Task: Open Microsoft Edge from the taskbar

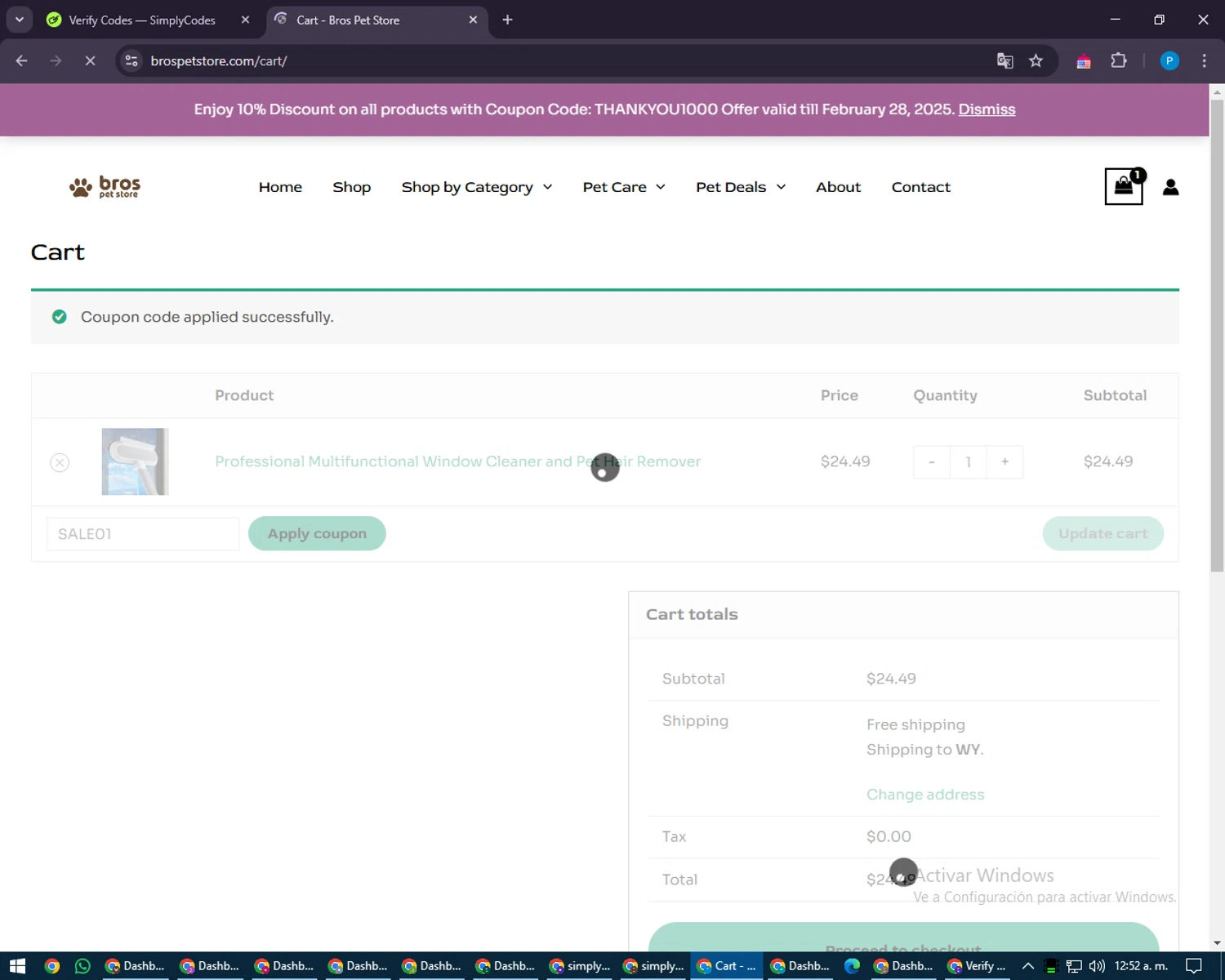Action: click(852, 966)
